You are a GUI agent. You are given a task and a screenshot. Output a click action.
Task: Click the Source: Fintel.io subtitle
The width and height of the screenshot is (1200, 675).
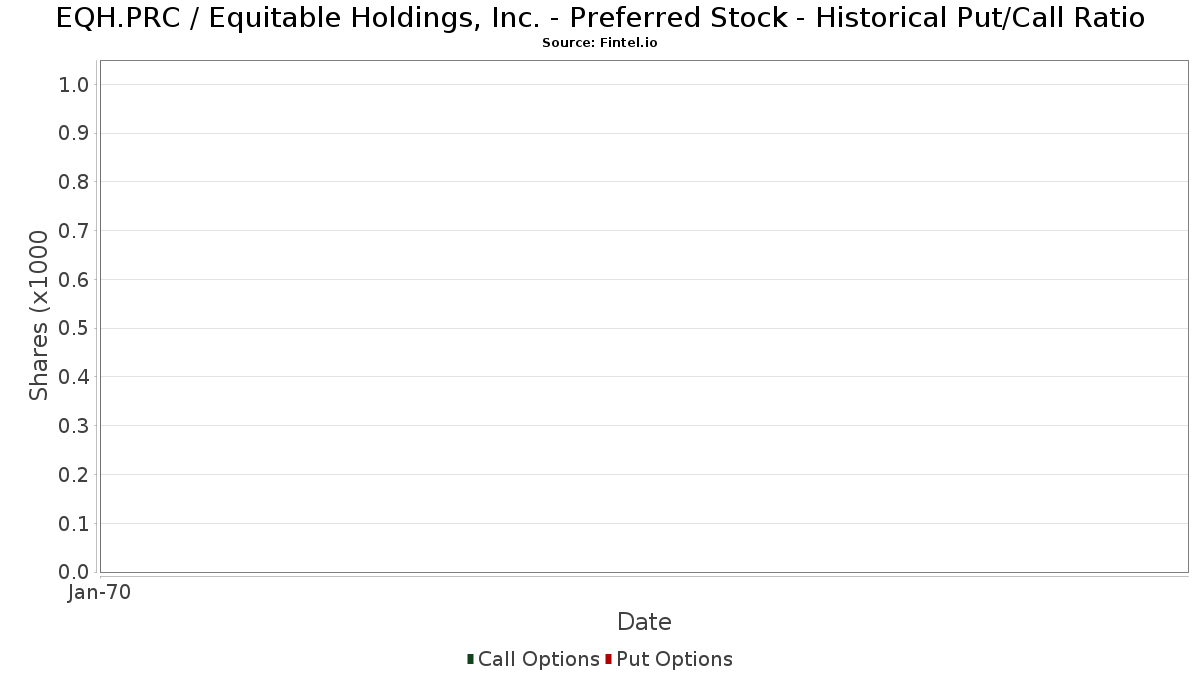(600, 43)
